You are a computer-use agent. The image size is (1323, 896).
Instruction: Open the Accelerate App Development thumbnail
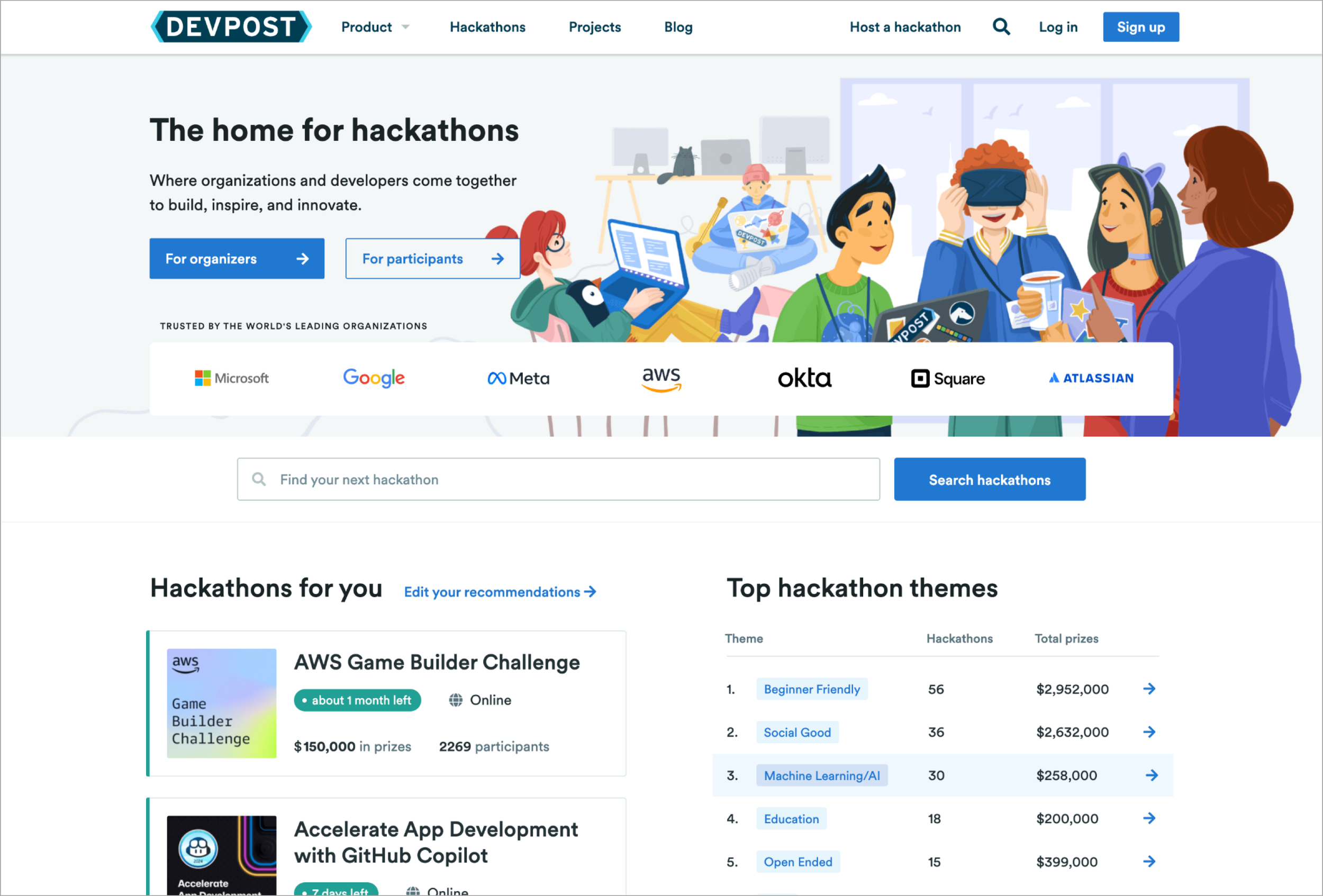pos(221,856)
